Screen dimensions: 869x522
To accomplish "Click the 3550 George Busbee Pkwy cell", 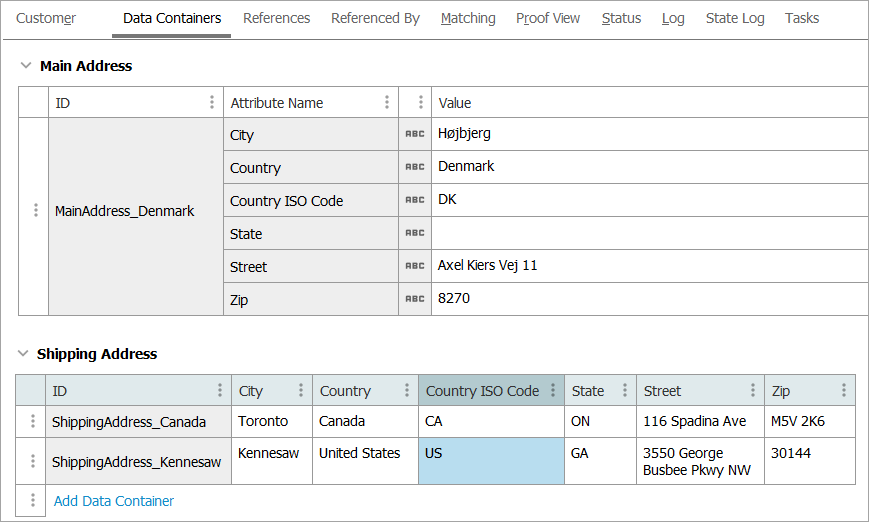I will pyautogui.click(x=701, y=461).
